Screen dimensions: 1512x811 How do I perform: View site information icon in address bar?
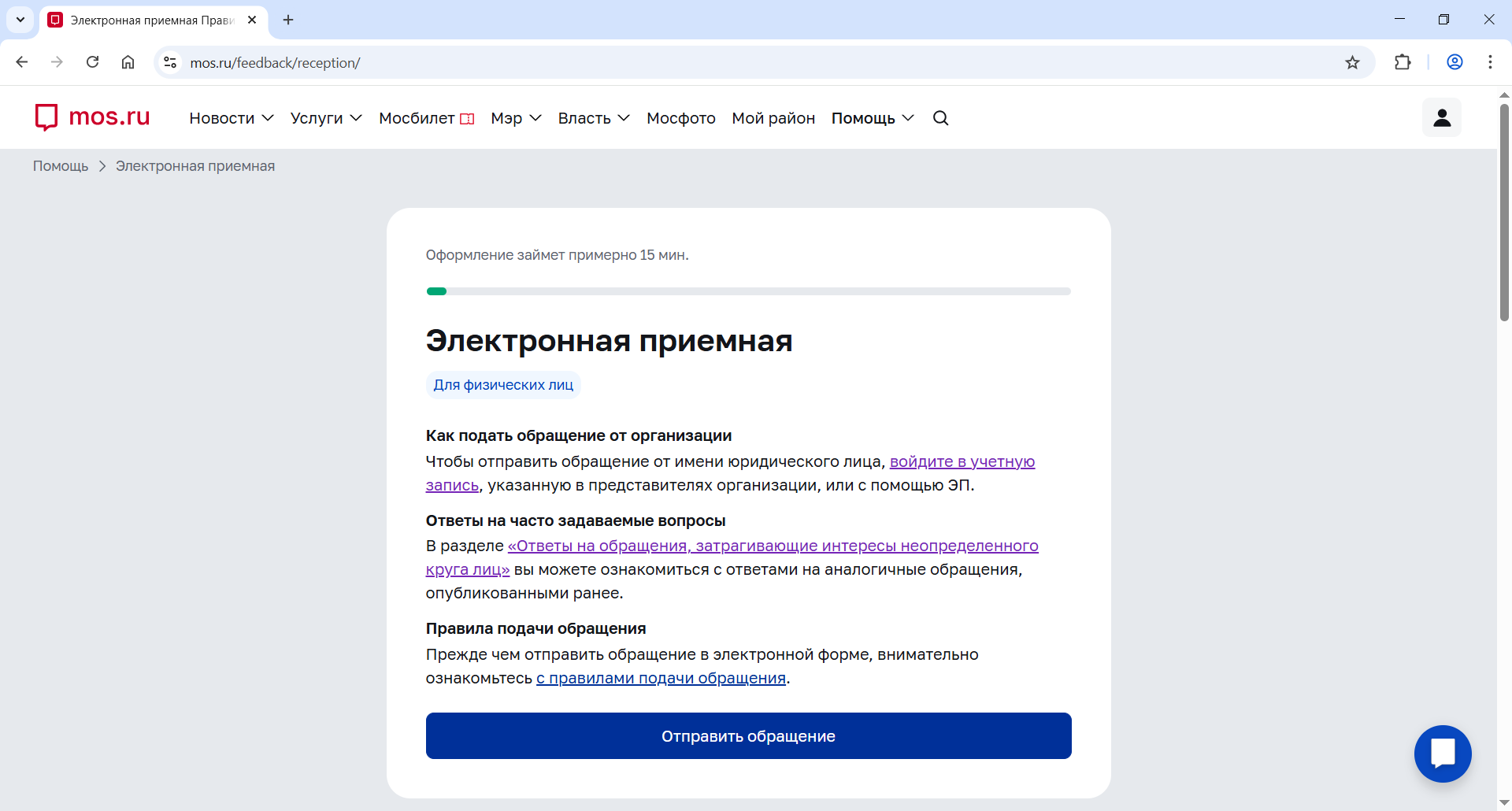tap(170, 62)
